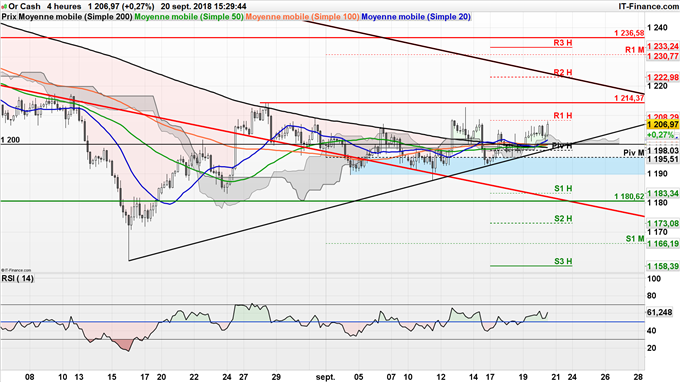Click the yellow 1 206,97 current price tag

point(662,125)
